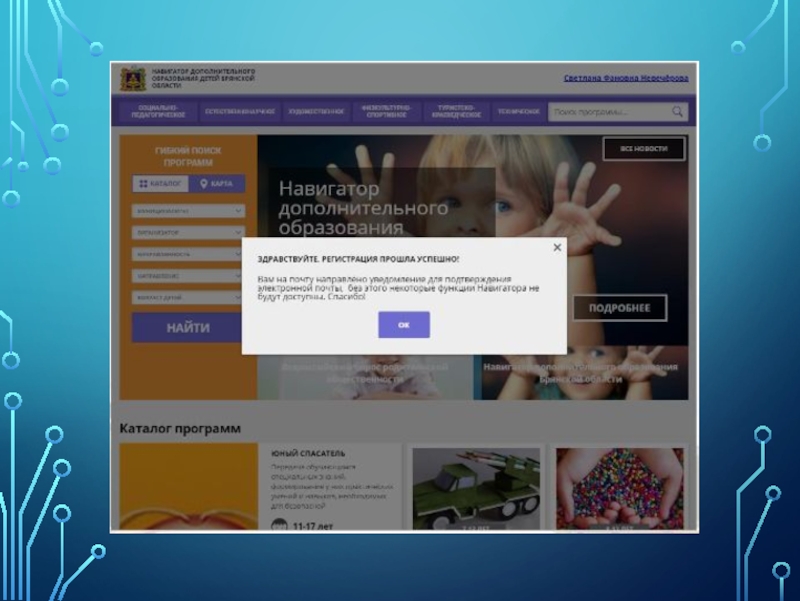
Task: Click the Подробнее banner button
Action: click(x=620, y=308)
